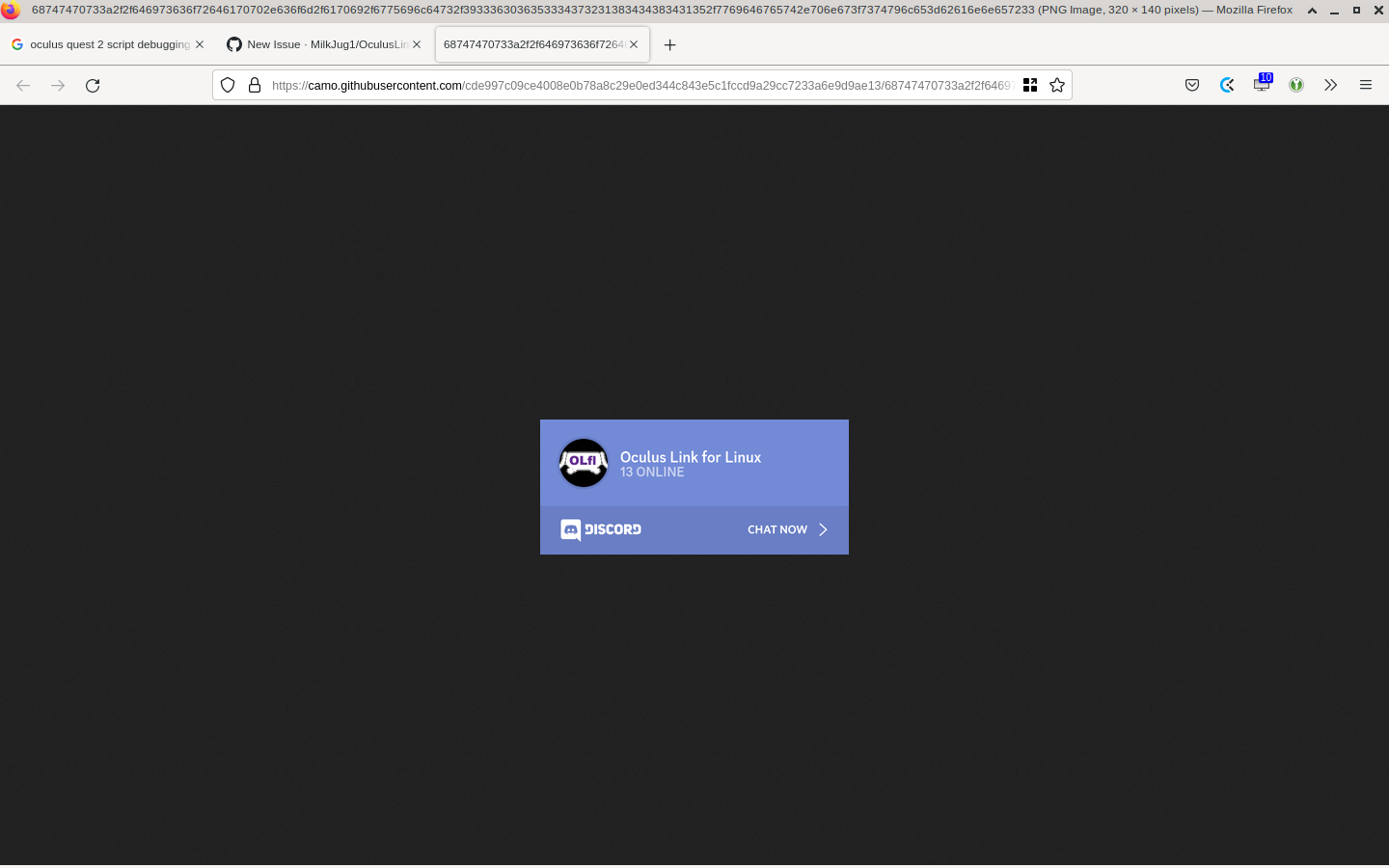Image resolution: width=1389 pixels, height=868 pixels.
Task: Open a new tab with the plus button
Action: click(x=670, y=44)
